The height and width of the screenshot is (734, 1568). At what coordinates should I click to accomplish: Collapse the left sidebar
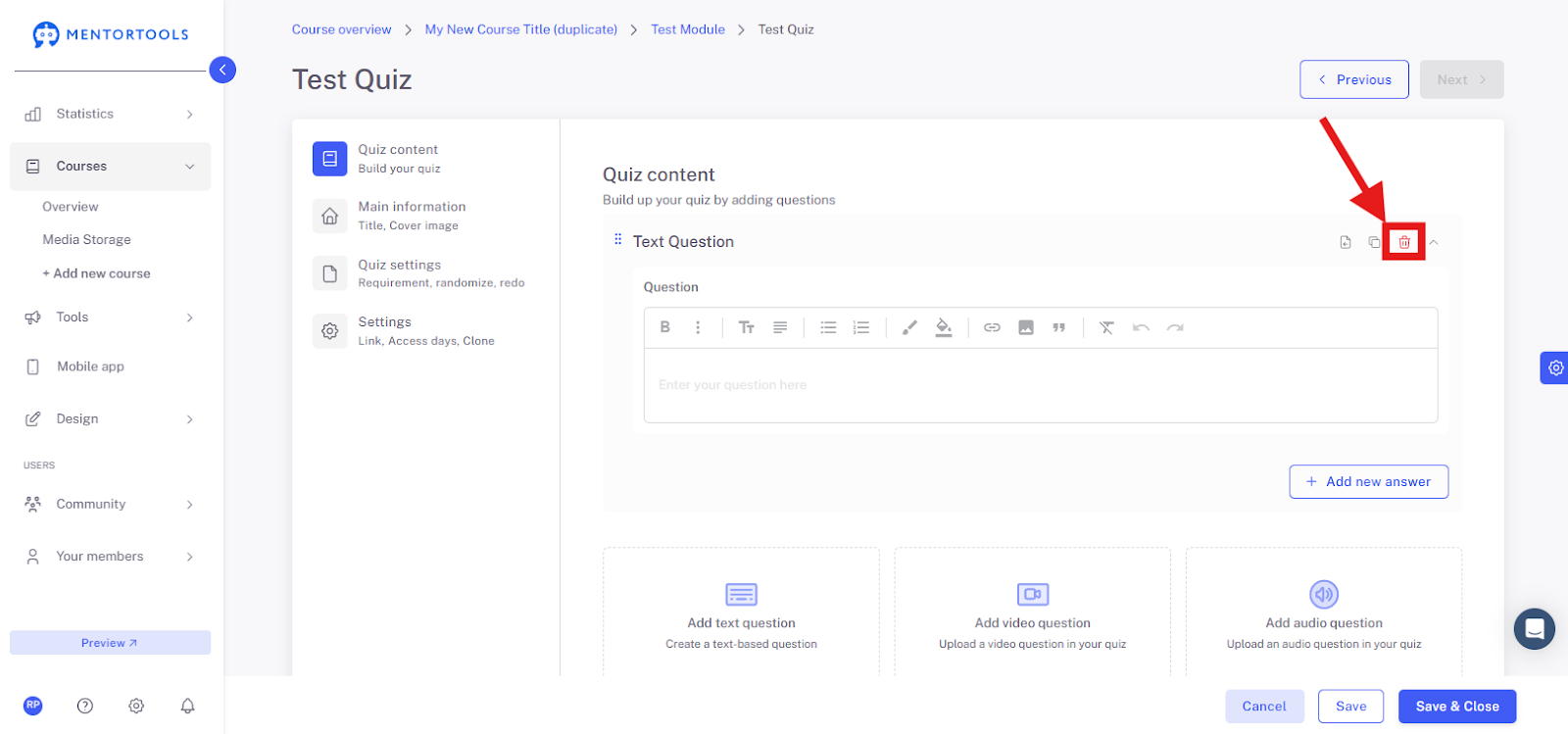pos(222,70)
